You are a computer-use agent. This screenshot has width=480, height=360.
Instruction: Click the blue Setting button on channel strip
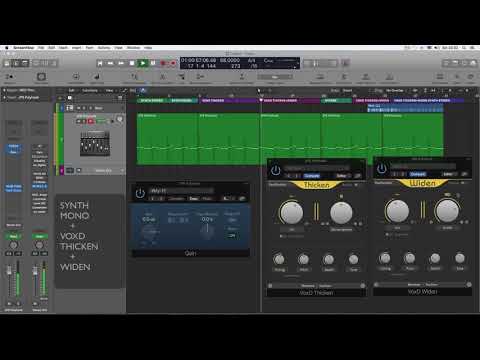14,146
